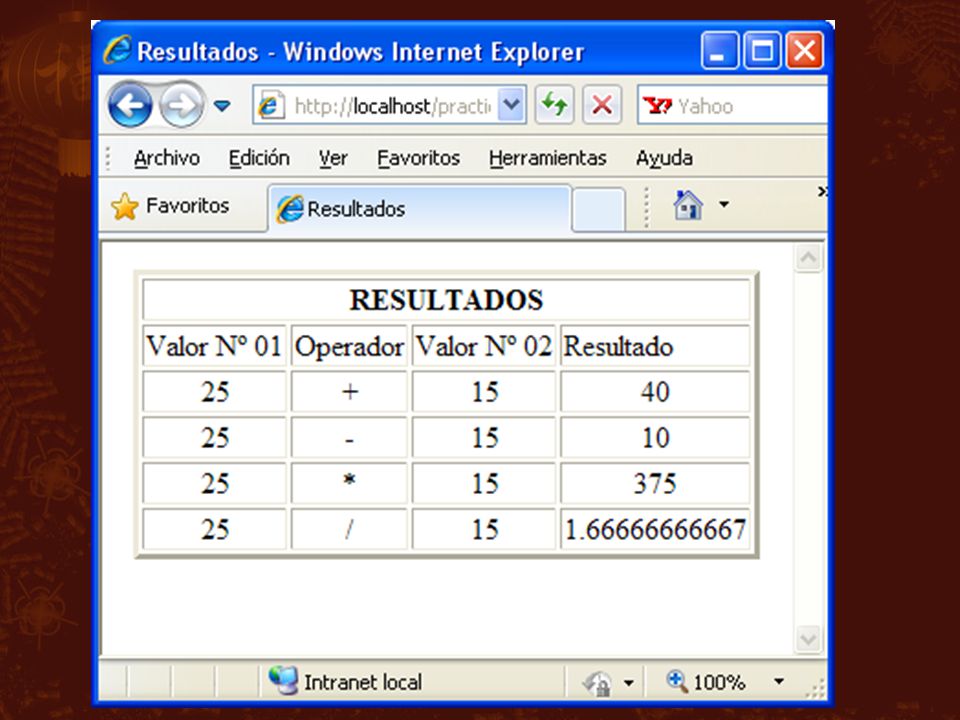Stop loading with the red X icon
The height and width of the screenshot is (720, 960).
(x=602, y=105)
